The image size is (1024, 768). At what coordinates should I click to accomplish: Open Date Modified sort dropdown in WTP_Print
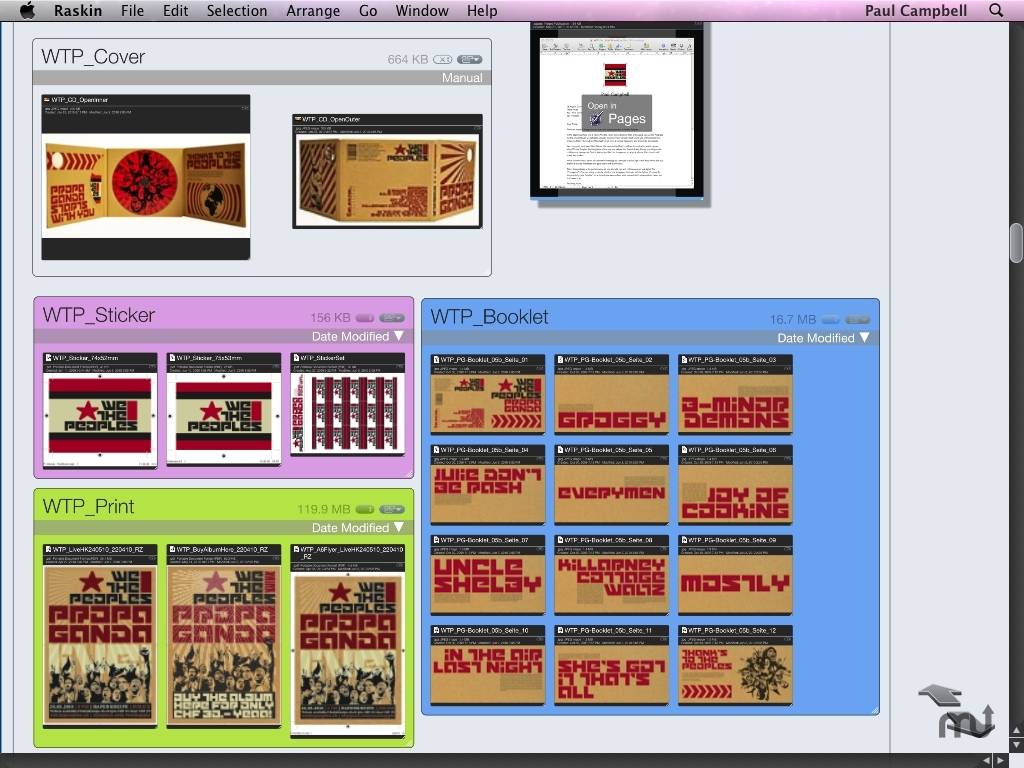pyautogui.click(x=357, y=528)
